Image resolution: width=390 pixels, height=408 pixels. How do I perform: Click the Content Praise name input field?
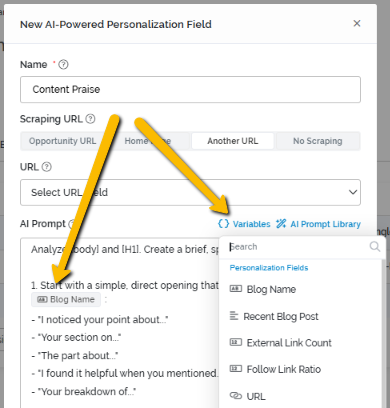point(190,89)
